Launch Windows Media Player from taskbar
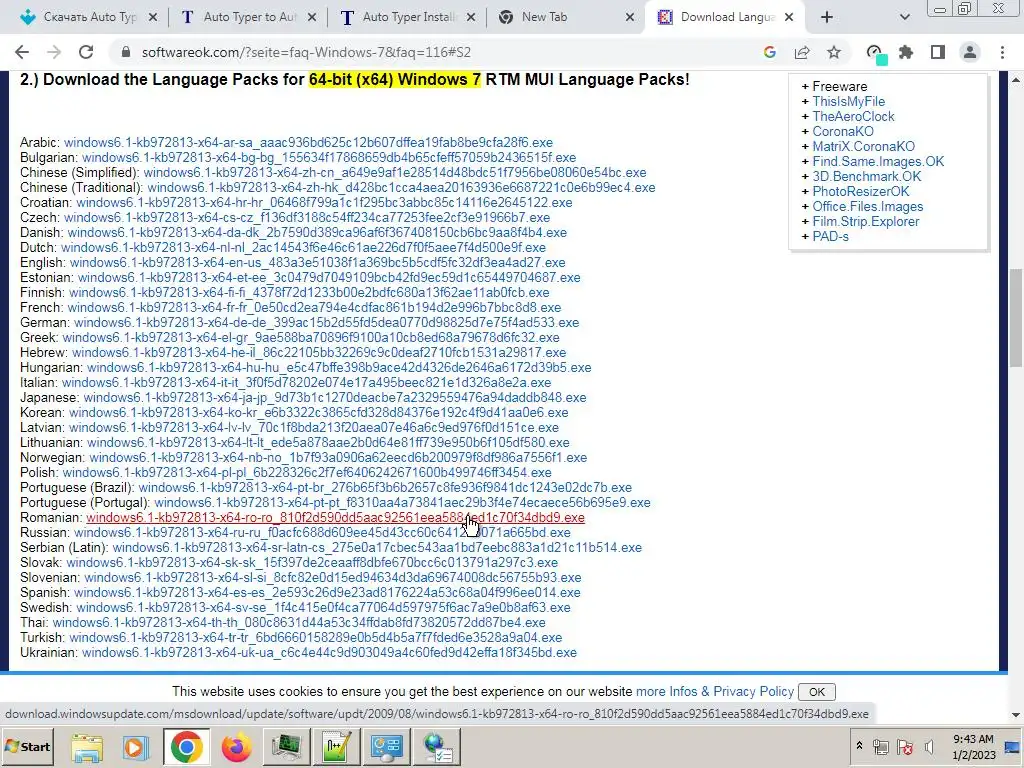The image size is (1024, 768). point(136,747)
